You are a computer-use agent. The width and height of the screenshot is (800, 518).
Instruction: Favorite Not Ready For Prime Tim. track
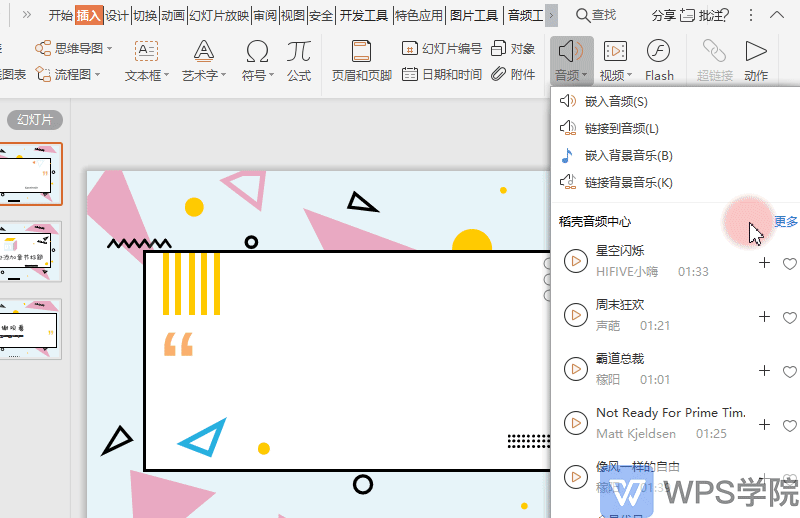(x=790, y=426)
